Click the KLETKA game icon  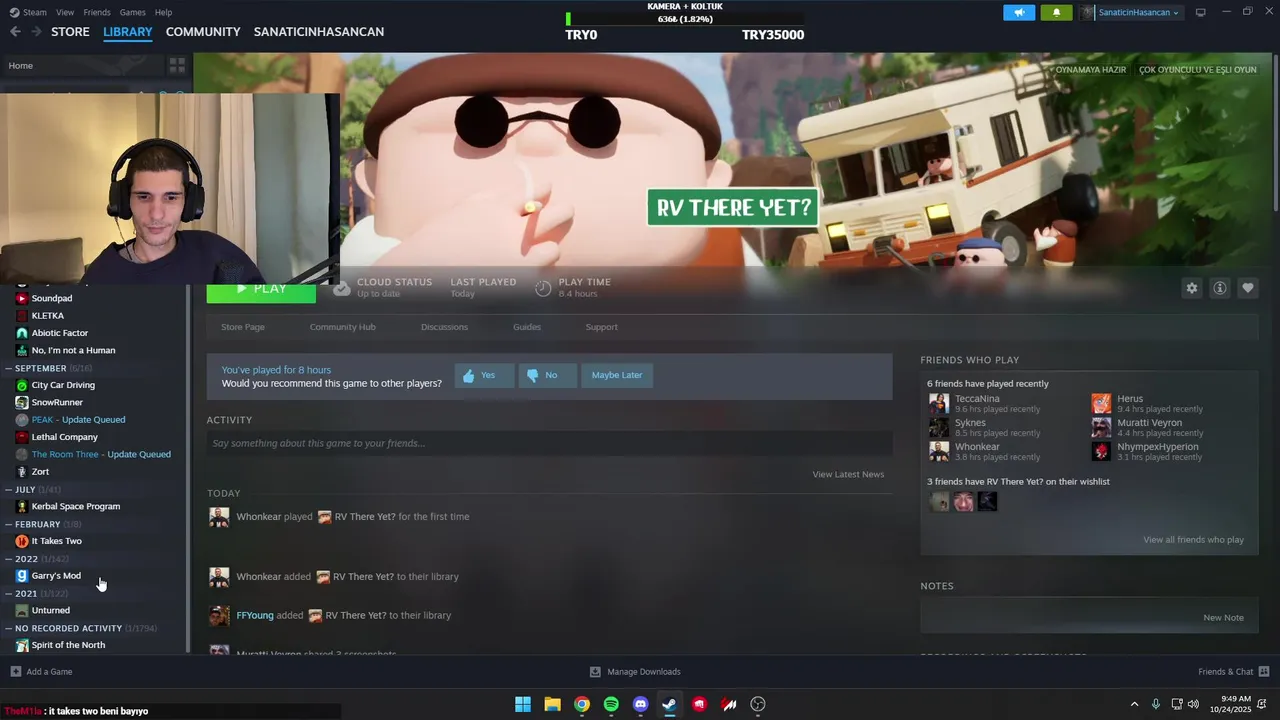coord(22,315)
